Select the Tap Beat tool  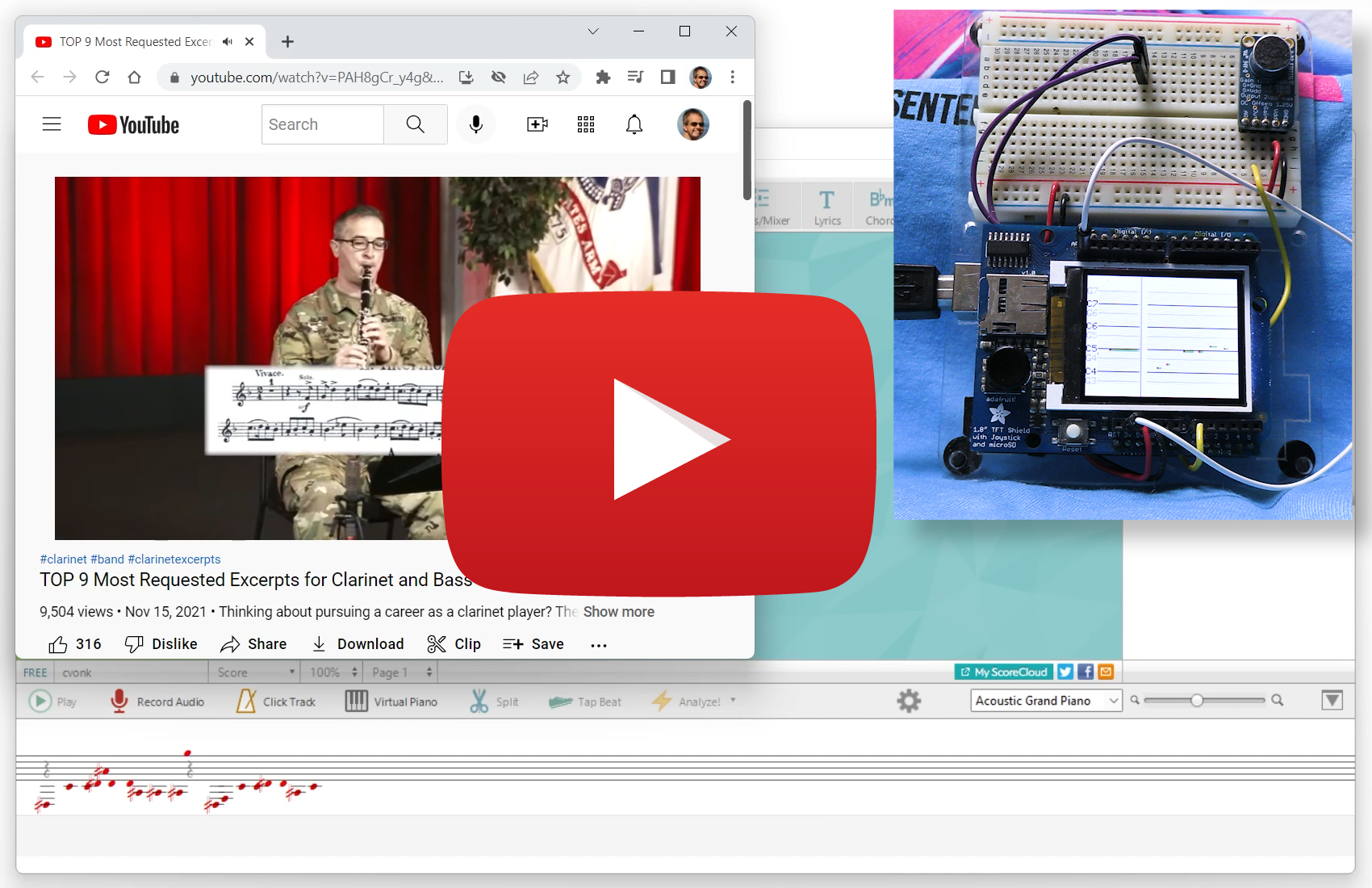[585, 702]
